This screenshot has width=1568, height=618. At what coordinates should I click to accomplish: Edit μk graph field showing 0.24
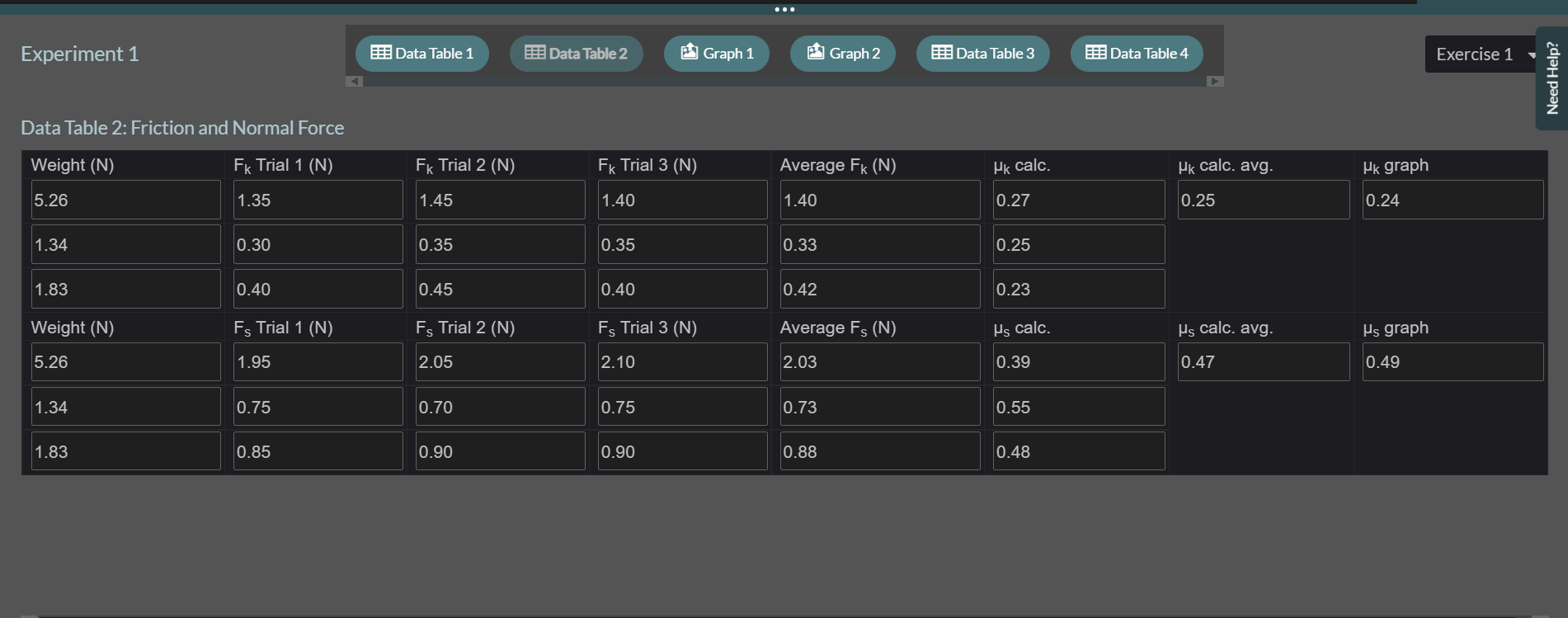click(x=1453, y=200)
